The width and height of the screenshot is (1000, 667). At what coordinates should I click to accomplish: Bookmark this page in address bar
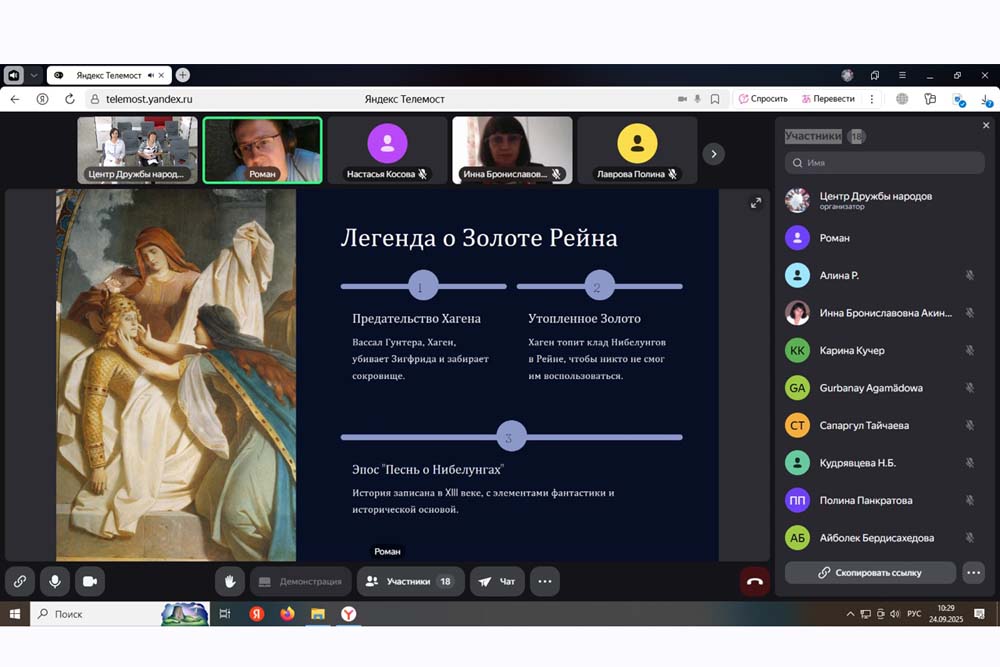715,99
